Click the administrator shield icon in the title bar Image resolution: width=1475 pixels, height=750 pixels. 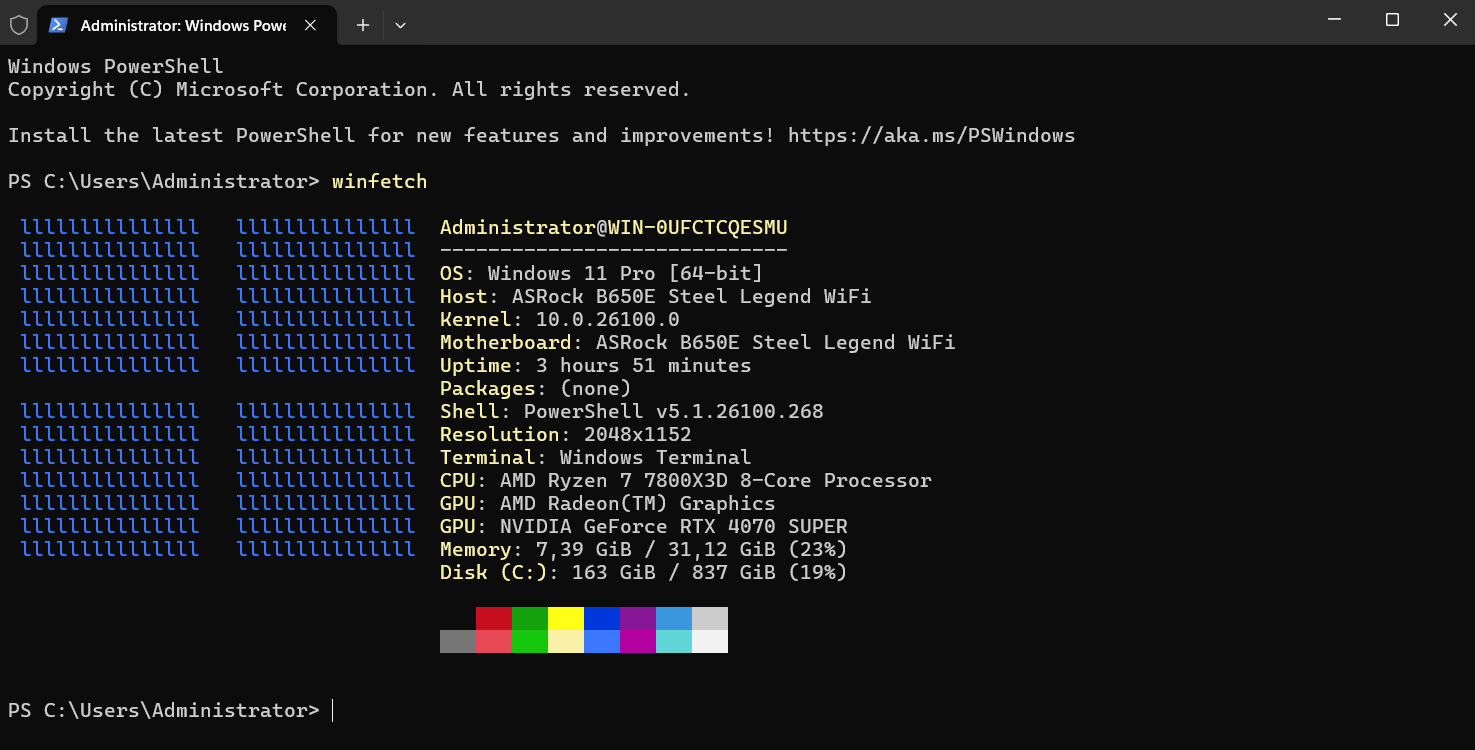[x=19, y=25]
